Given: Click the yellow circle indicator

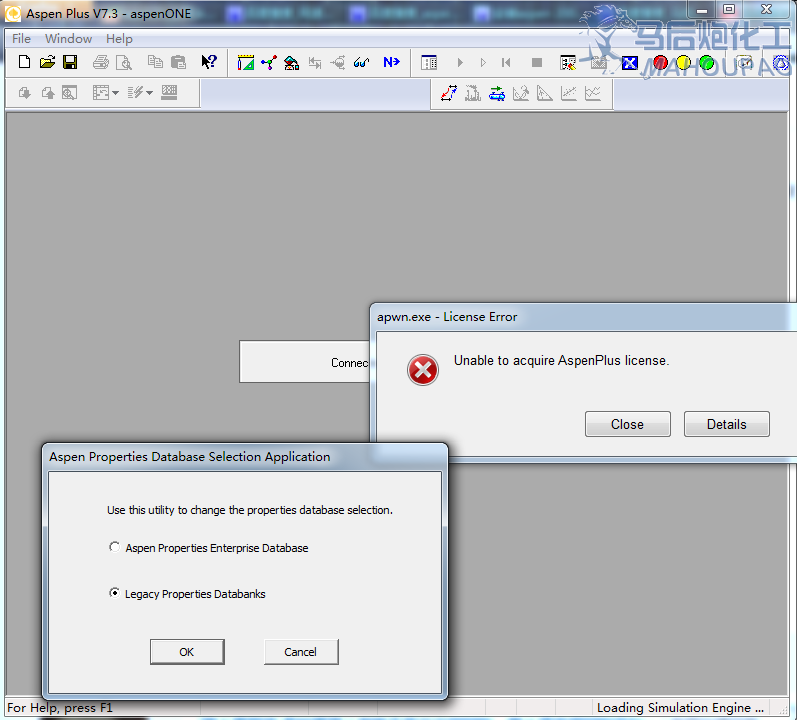Looking at the screenshot, I should 683,63.
